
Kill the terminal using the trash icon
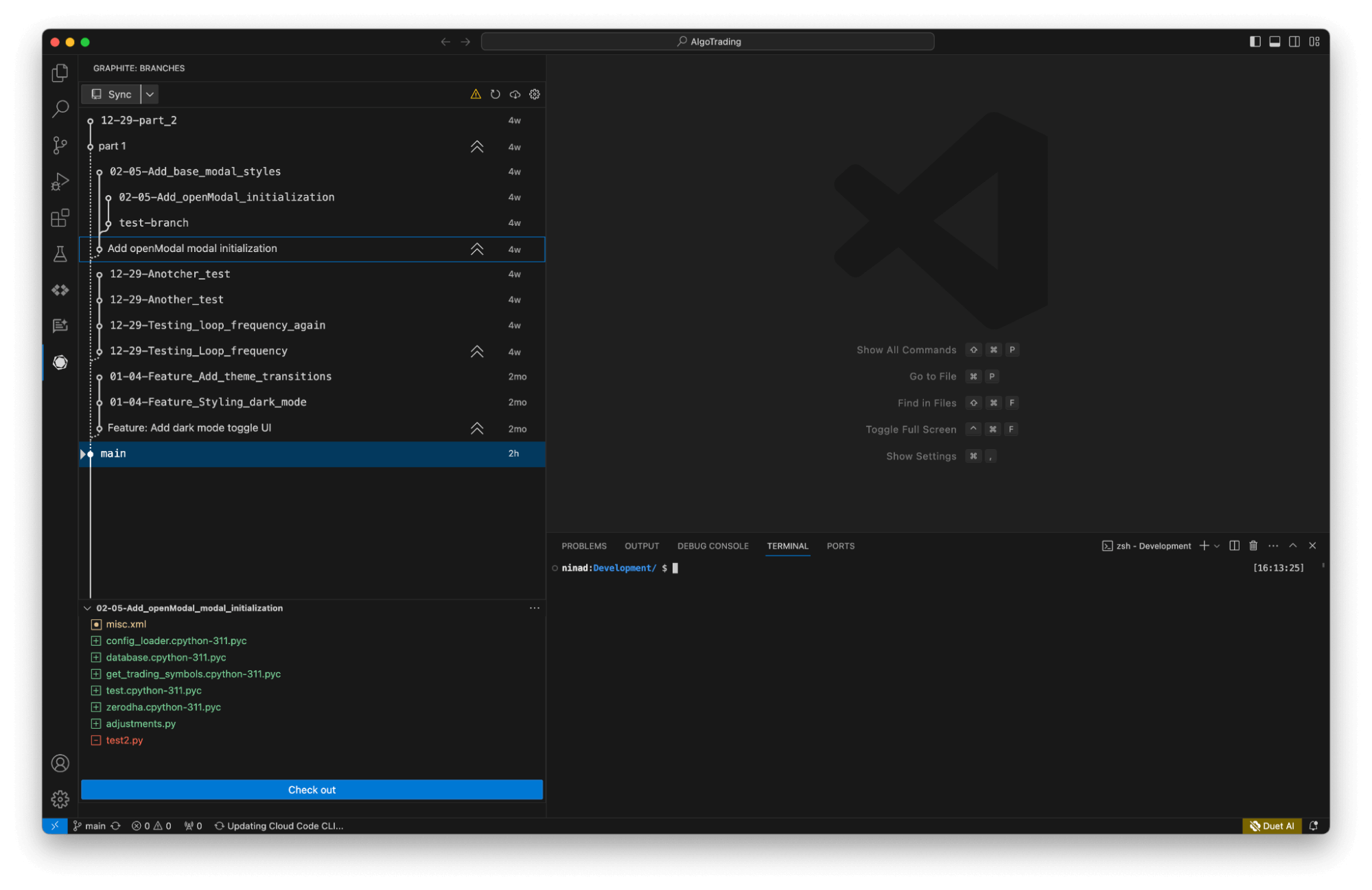1253,545
